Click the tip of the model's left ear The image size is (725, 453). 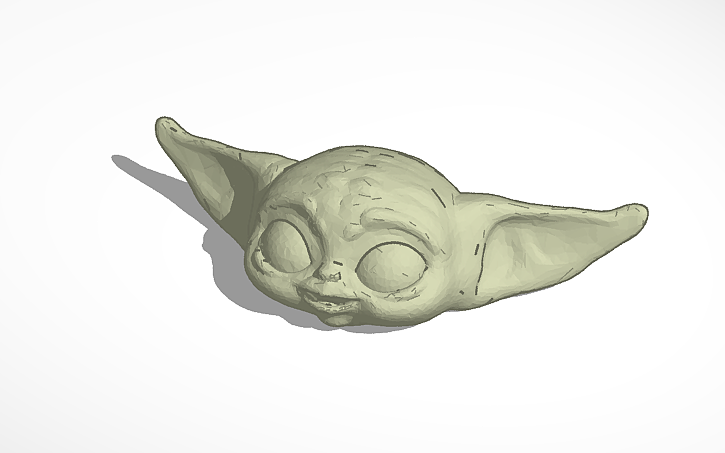point(165,125)
